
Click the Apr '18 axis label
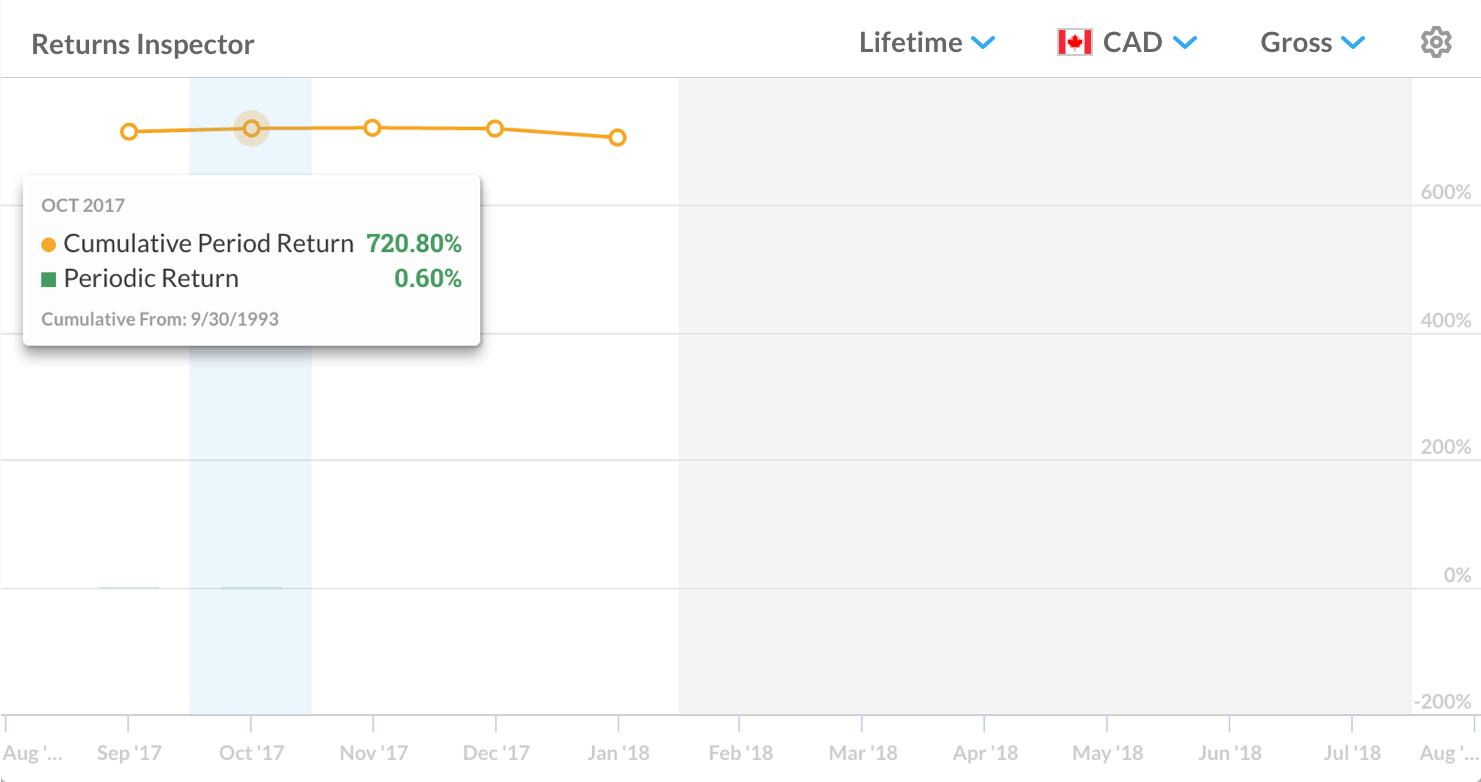coord(985,753)
